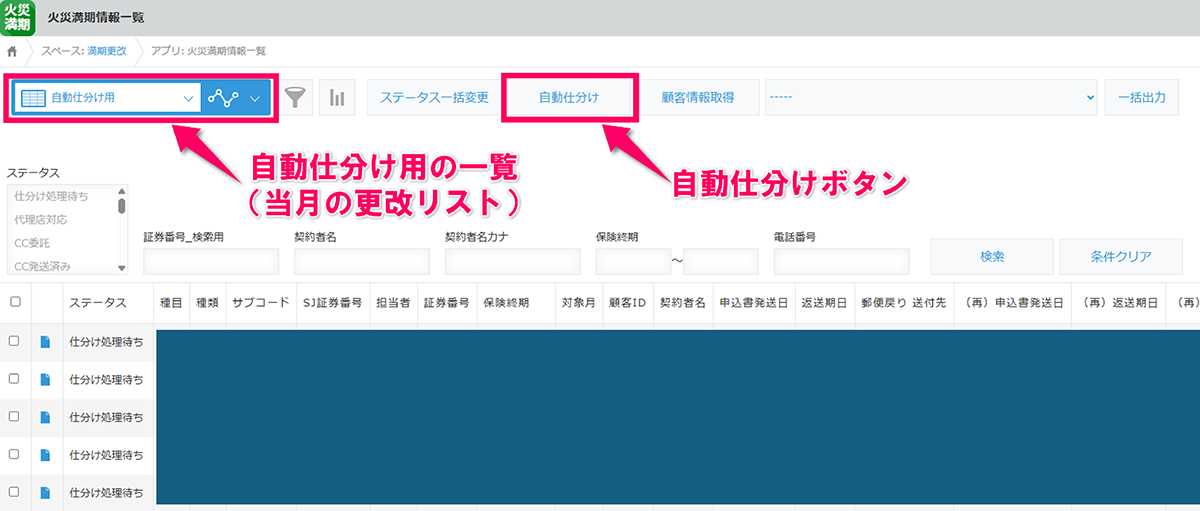Open record details icon in first row
This screenshot has height=511, width=1200.
pyautogui.click(x=45, y=342)
